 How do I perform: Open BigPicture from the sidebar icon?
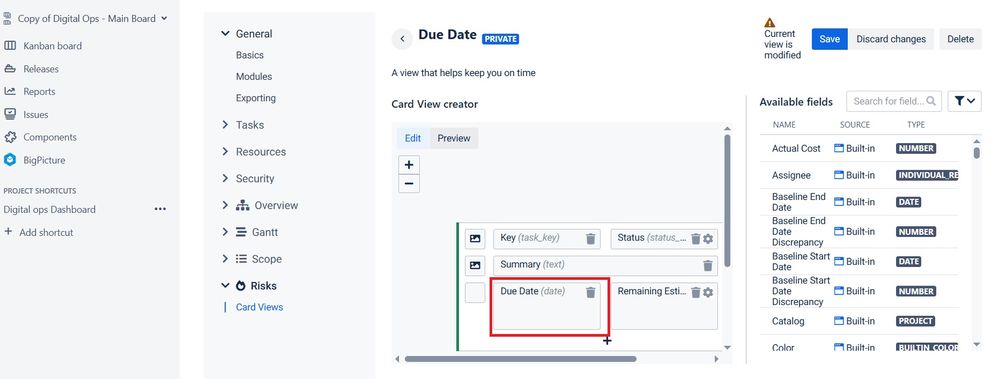[x=10, y=160]
